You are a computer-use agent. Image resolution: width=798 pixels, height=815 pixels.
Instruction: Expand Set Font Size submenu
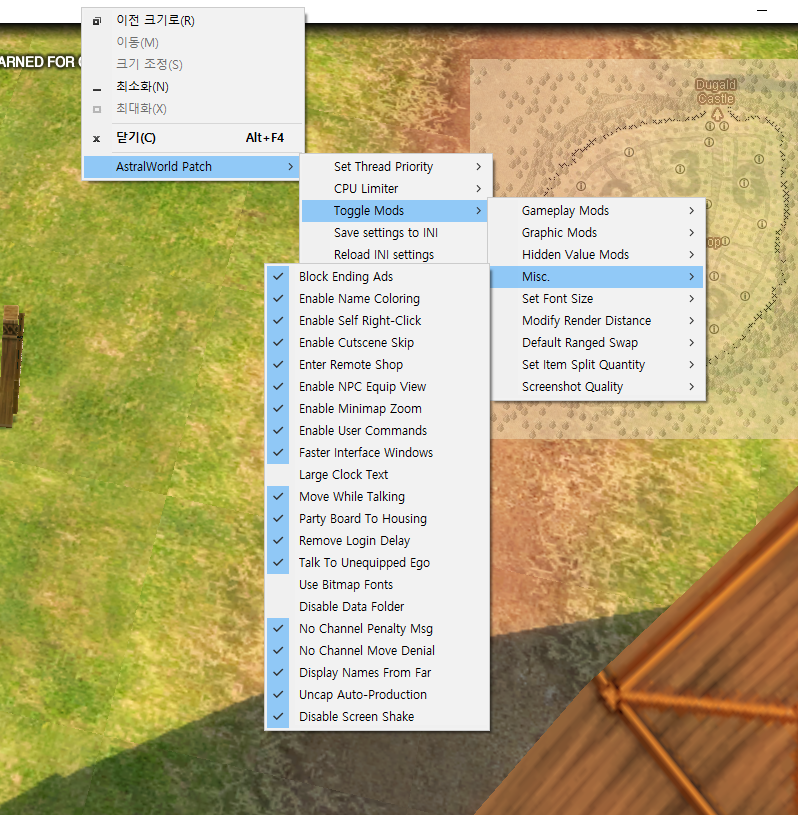pyautogui.click(x=597, y=298)
